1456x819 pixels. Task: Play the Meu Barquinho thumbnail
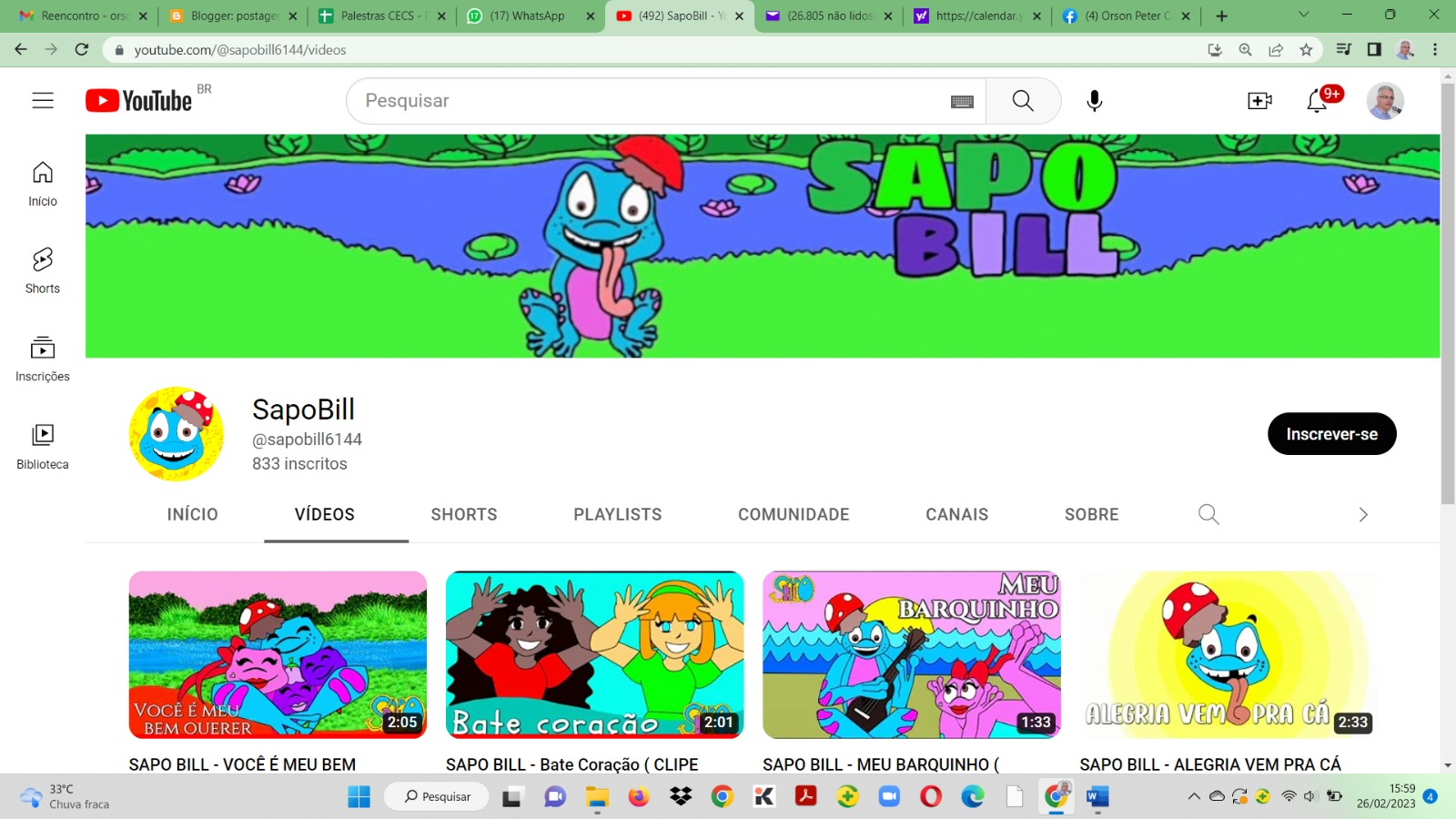(x=911, y=655)
